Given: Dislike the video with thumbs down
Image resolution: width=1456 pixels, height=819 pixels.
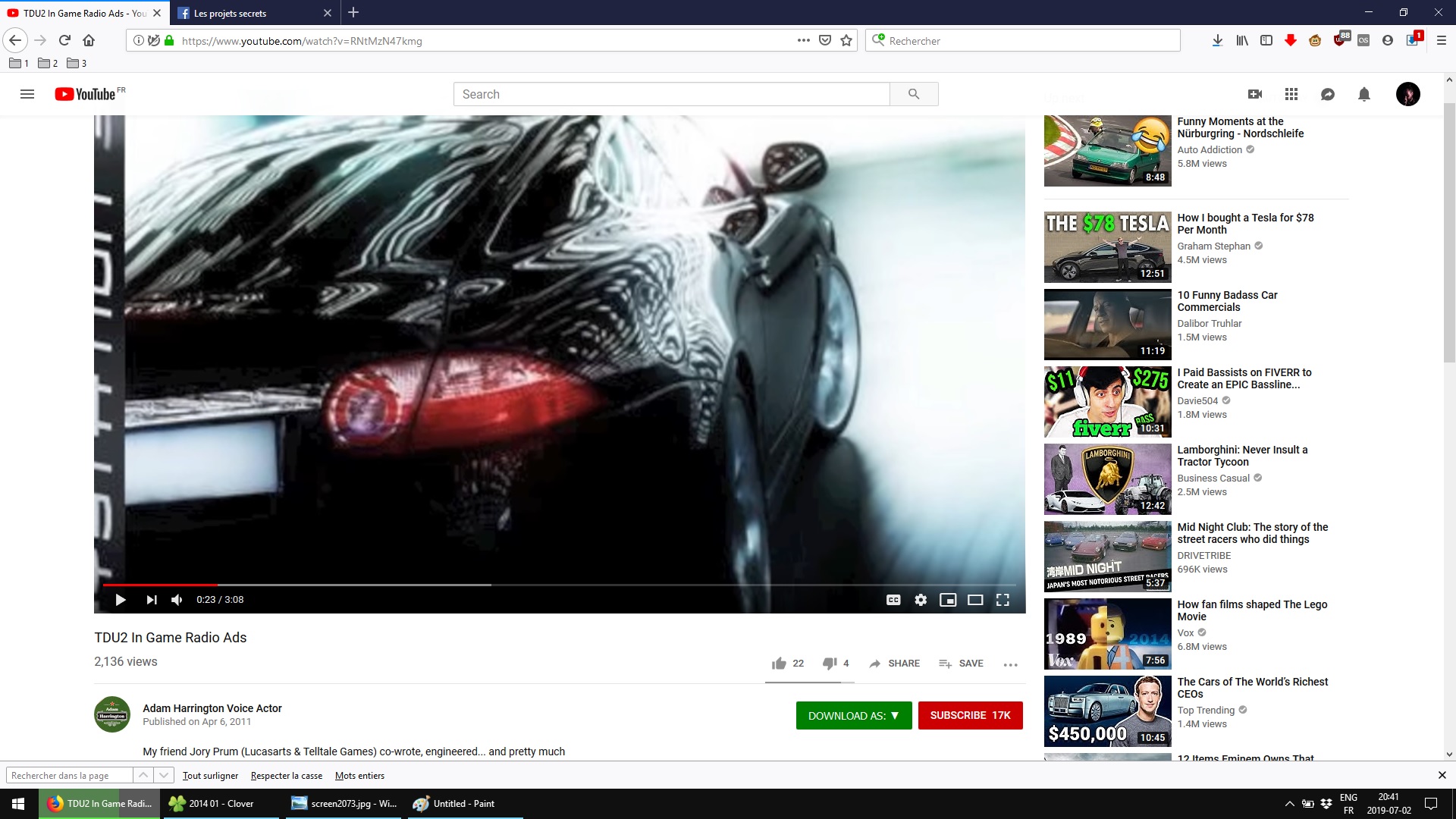Looking at the screenshot, I should (830, 664).
